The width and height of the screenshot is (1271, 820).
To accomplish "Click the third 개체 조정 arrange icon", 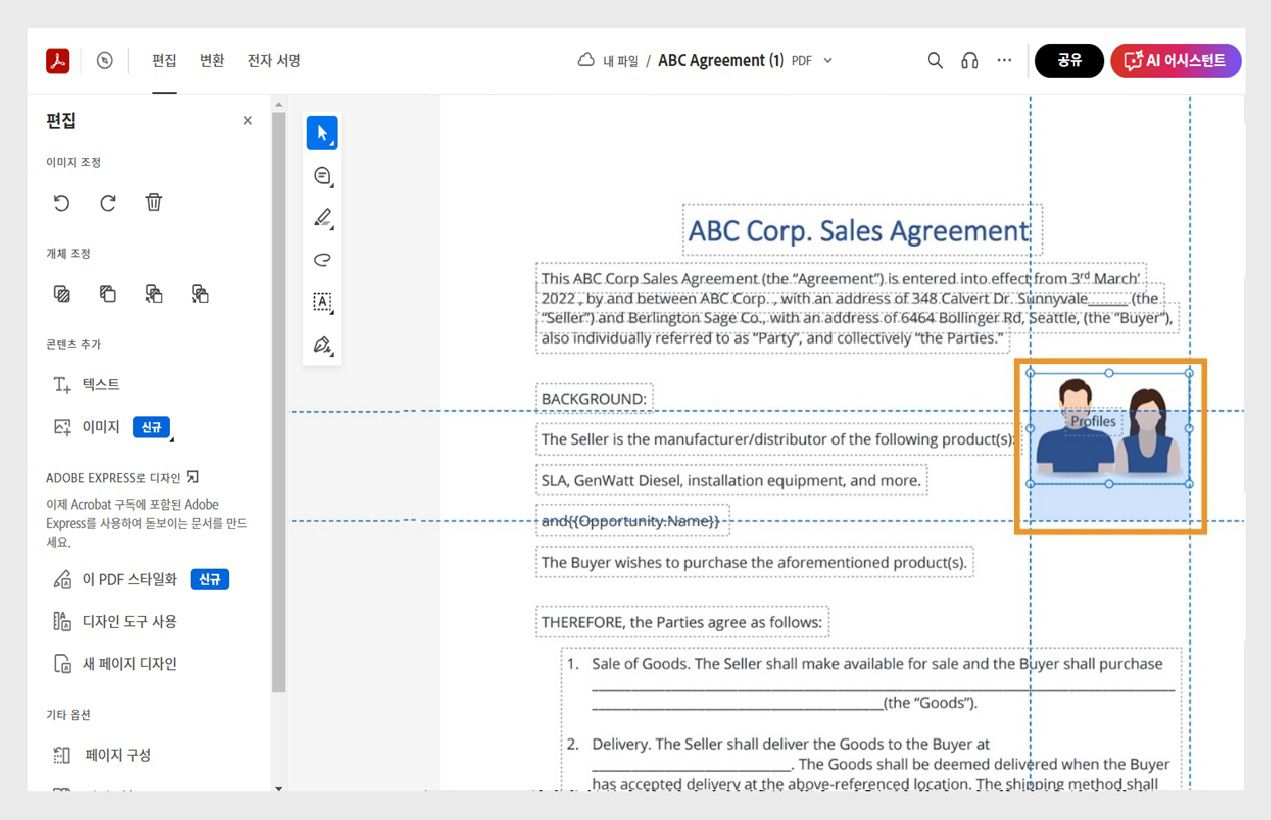I will pyautogui.click(x=154, y=294).
